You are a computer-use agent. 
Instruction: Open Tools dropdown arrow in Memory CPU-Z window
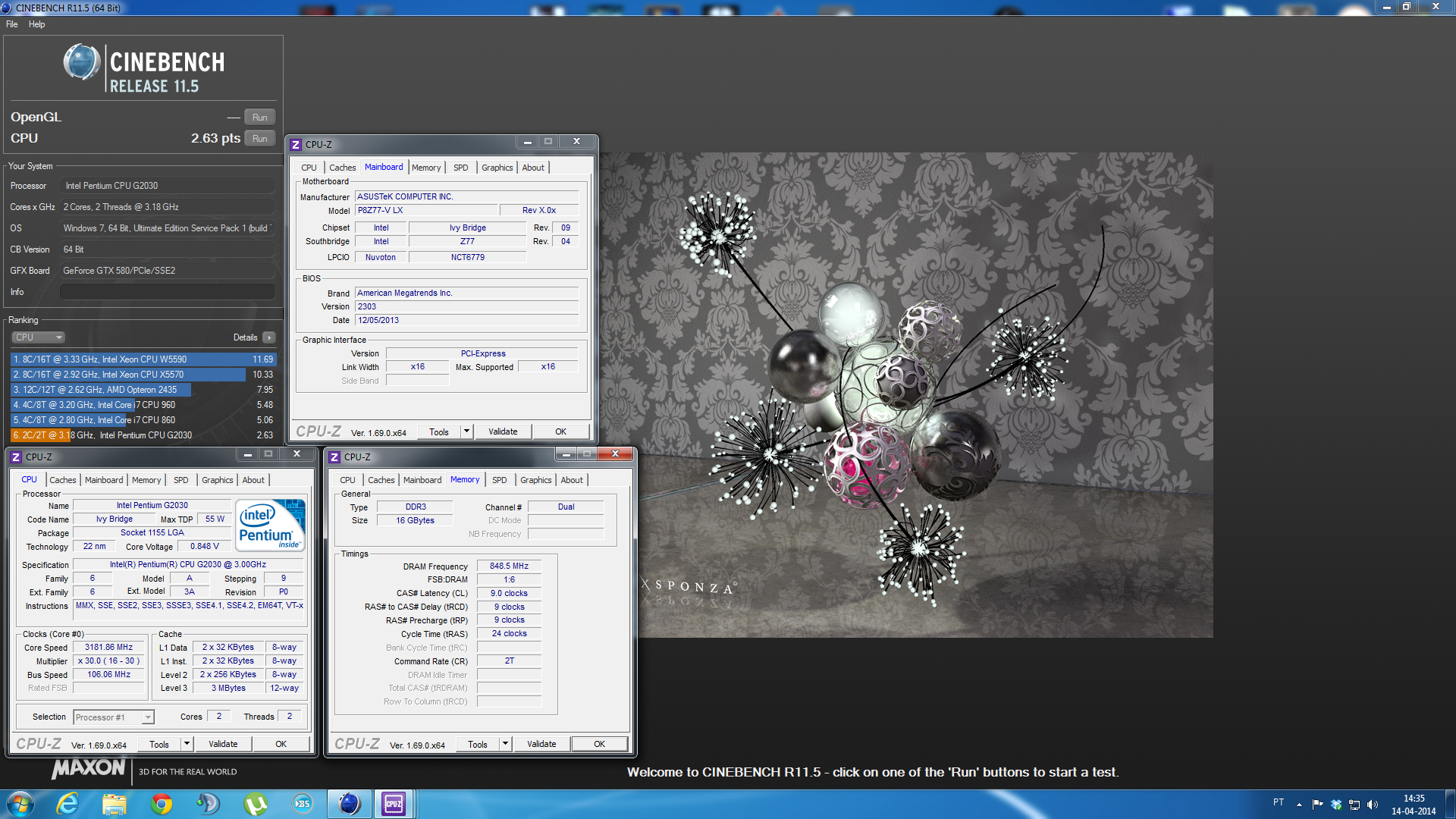505,744
